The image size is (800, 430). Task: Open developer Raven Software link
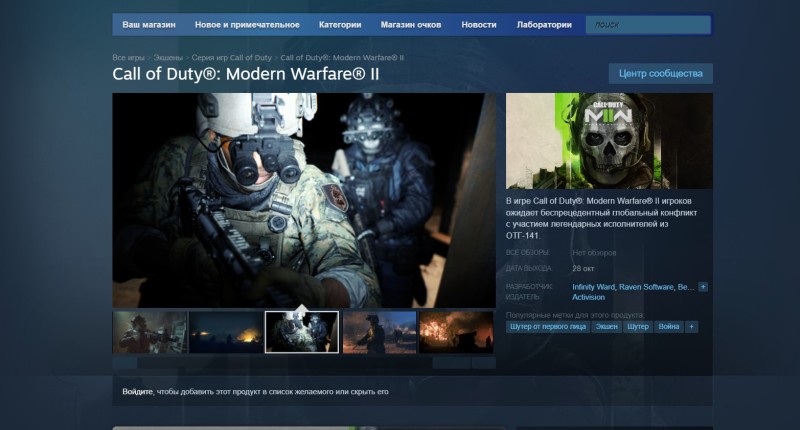coord(646,287)
